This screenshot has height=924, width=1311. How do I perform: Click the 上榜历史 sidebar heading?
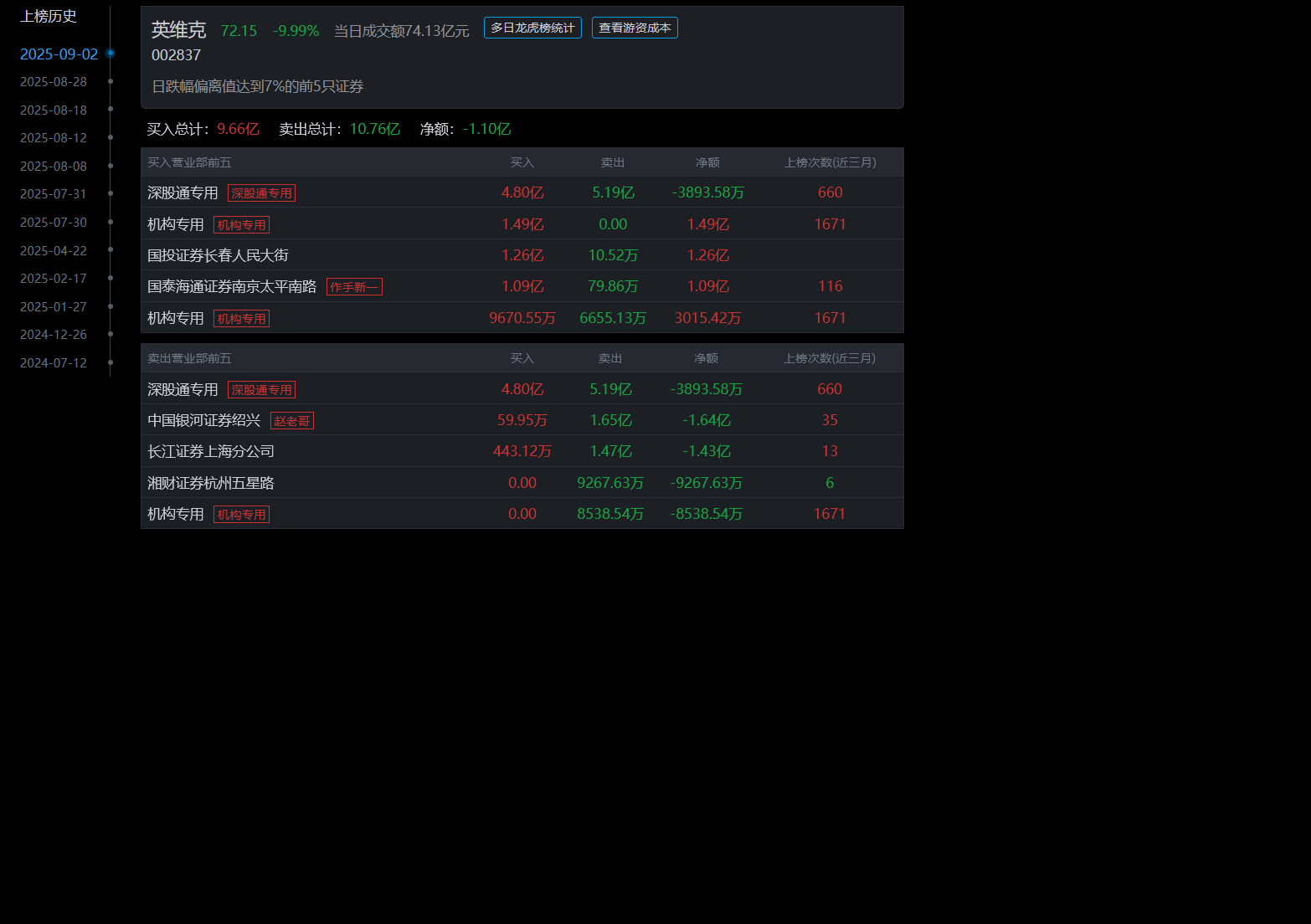(x=49, y=16)
